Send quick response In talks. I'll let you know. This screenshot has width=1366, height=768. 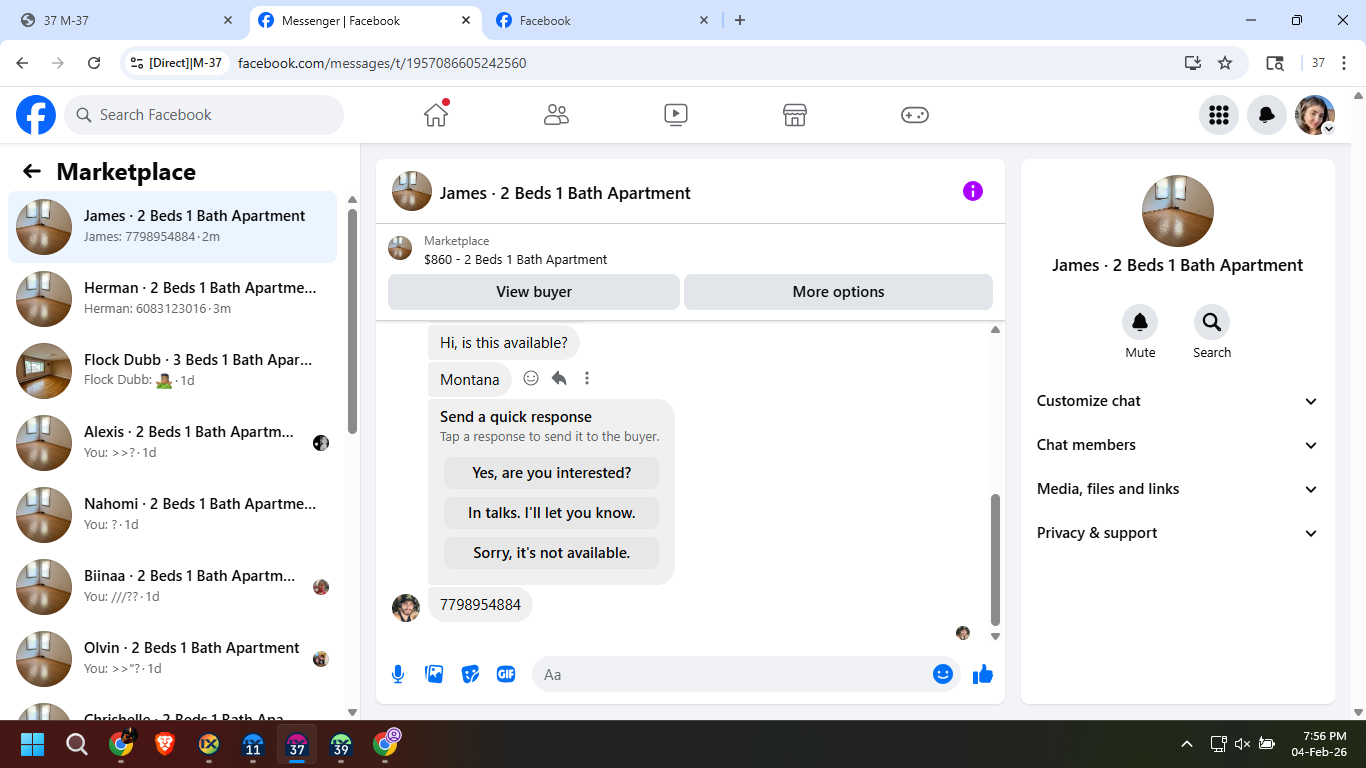pyautogui.click(x=552, y=513)
